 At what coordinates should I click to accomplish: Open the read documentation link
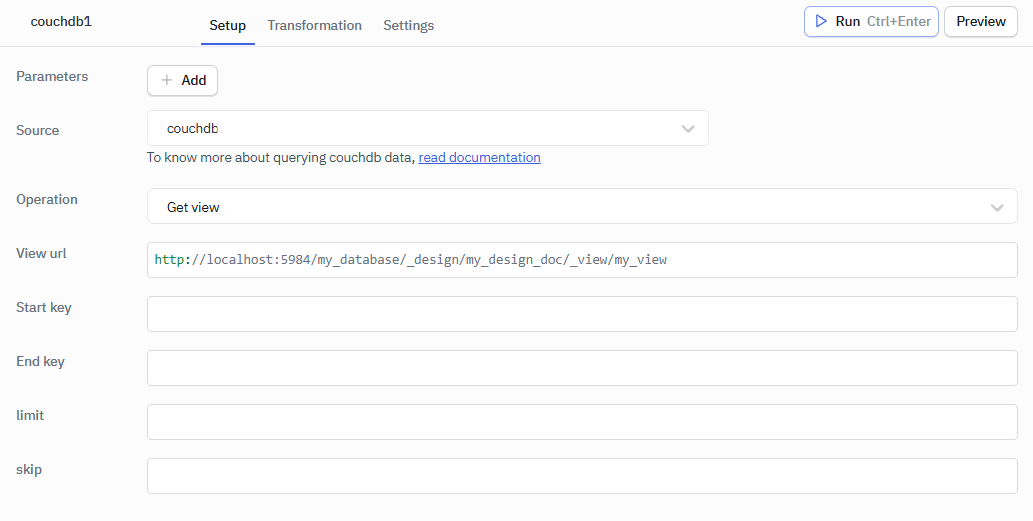click(x=479, y=157)
